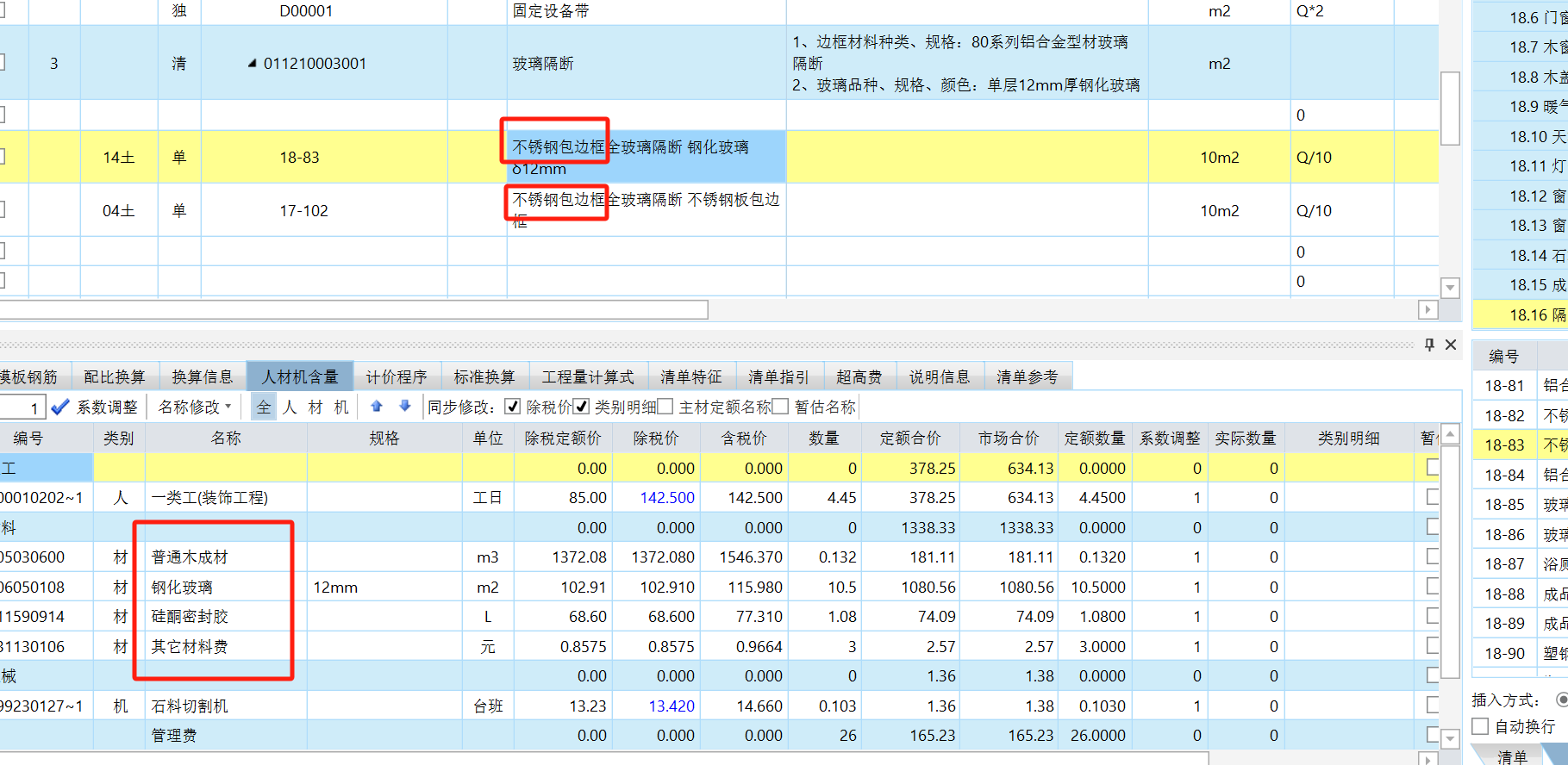
Task: Click the 市场合价 column header
Action: point(1009,438)
